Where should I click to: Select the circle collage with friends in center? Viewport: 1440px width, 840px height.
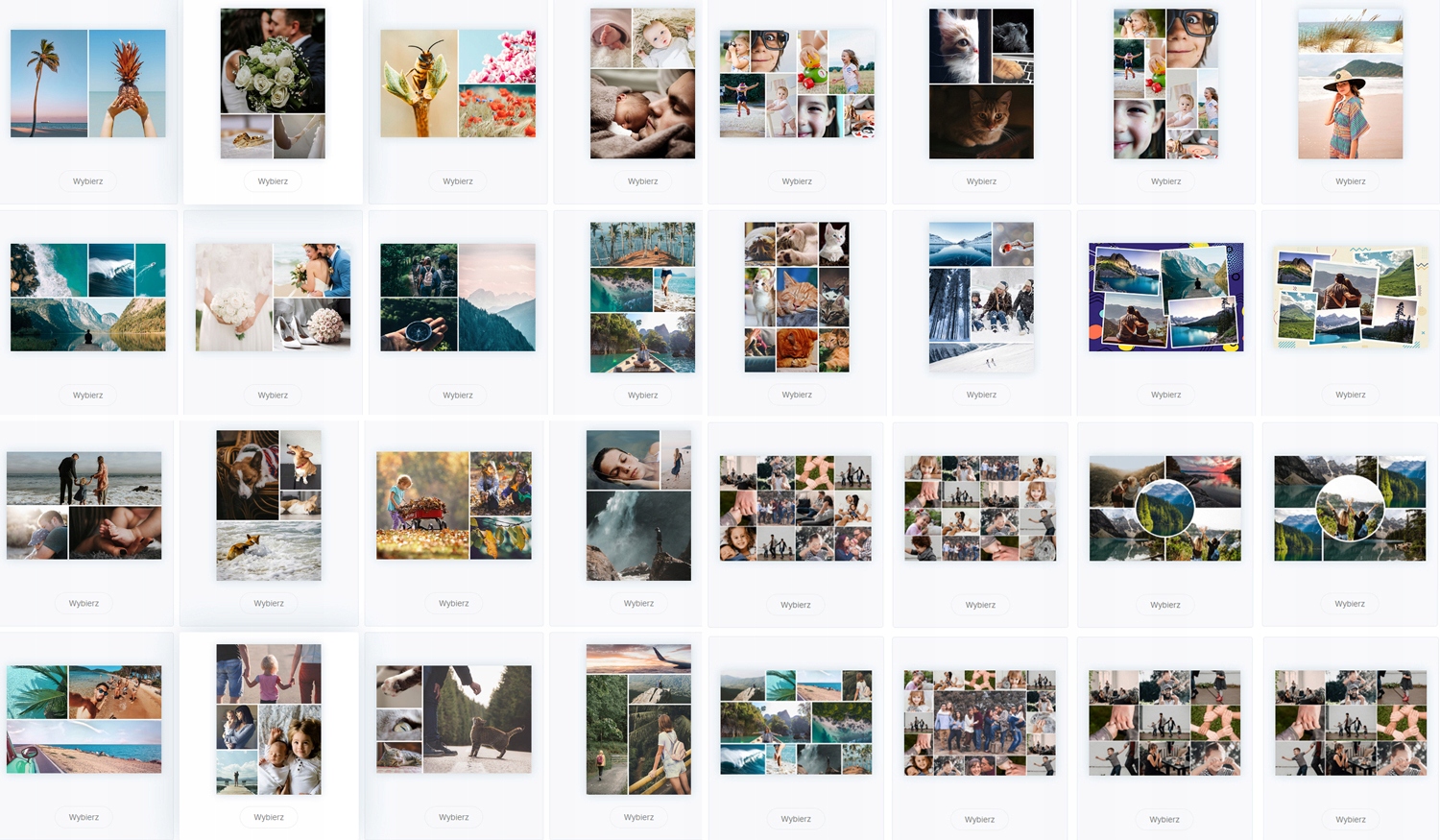(1350, 509)
